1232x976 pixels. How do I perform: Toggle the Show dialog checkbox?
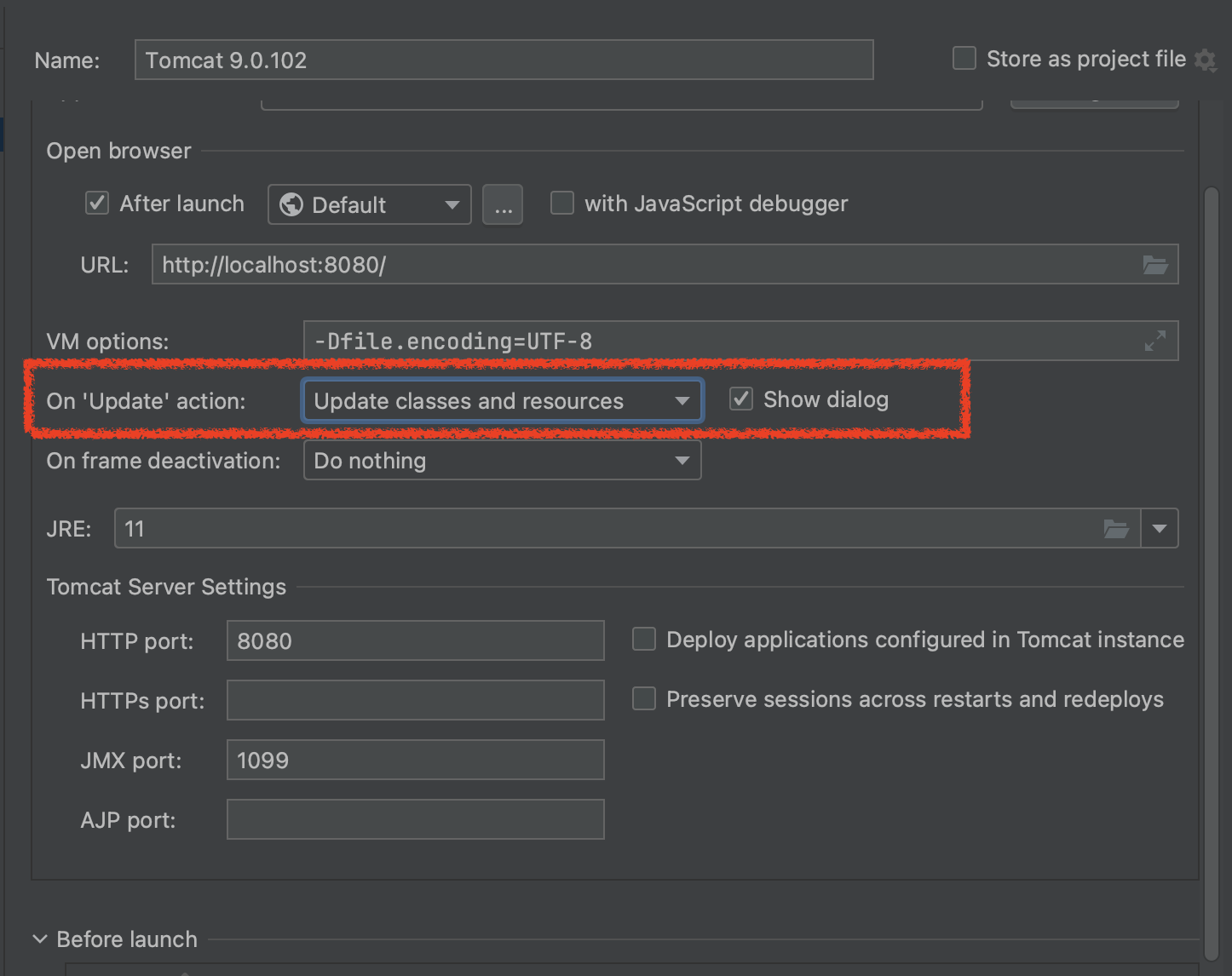(x=741, y=399)
